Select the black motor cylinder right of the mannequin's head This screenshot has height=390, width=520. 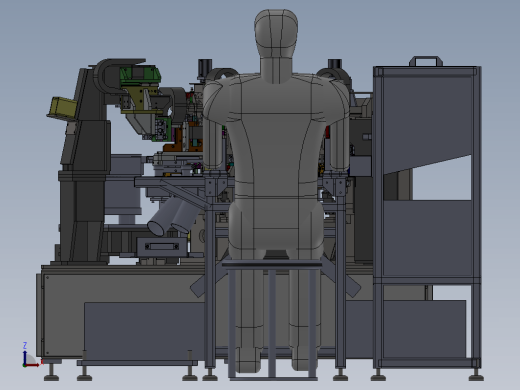click(335, 65)
